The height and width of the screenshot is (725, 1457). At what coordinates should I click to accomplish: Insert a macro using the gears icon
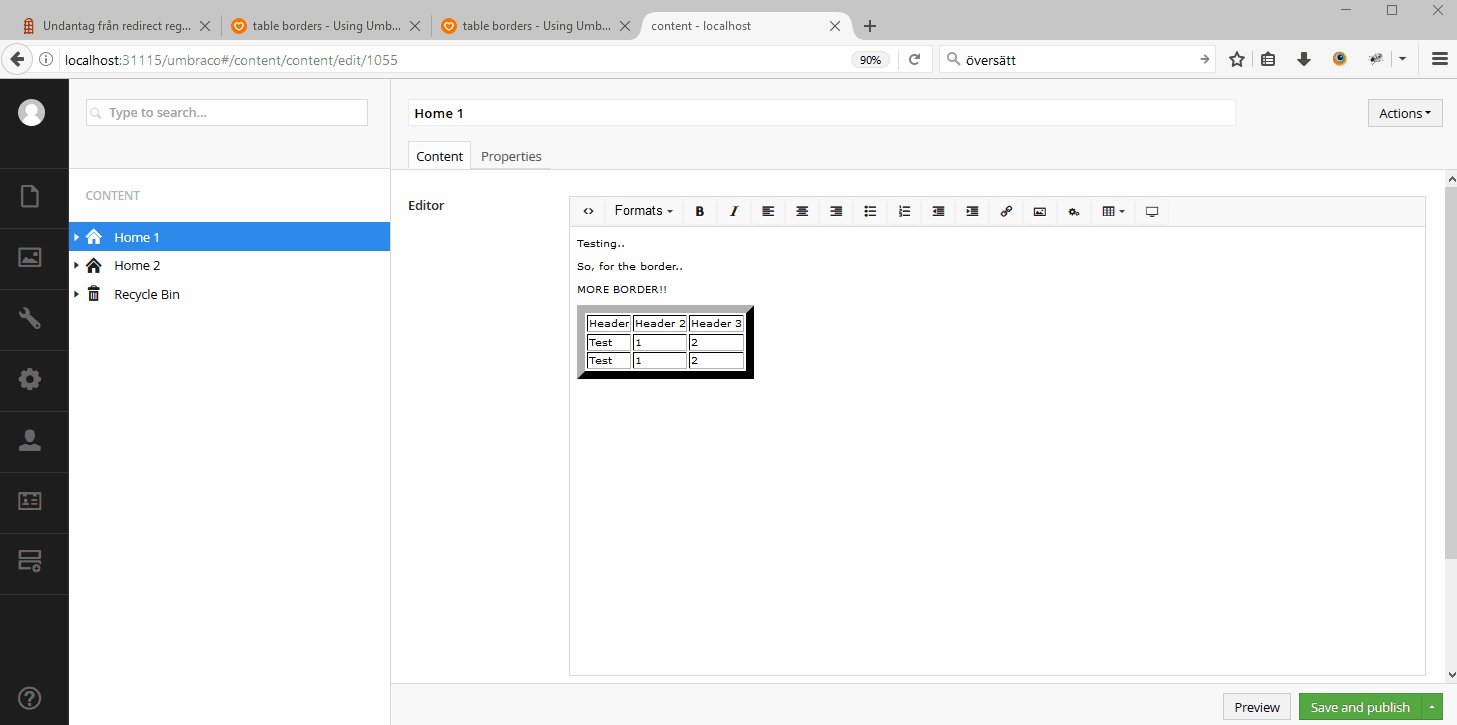point(1074,211)
